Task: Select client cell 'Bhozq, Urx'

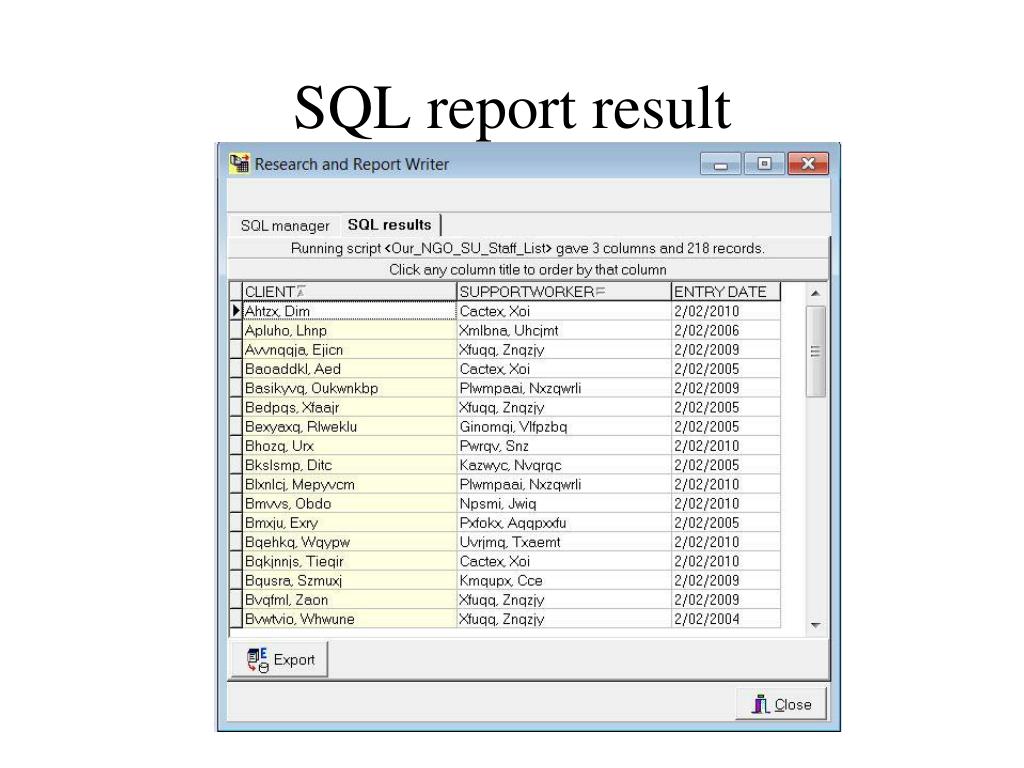Action: [349, 446]
